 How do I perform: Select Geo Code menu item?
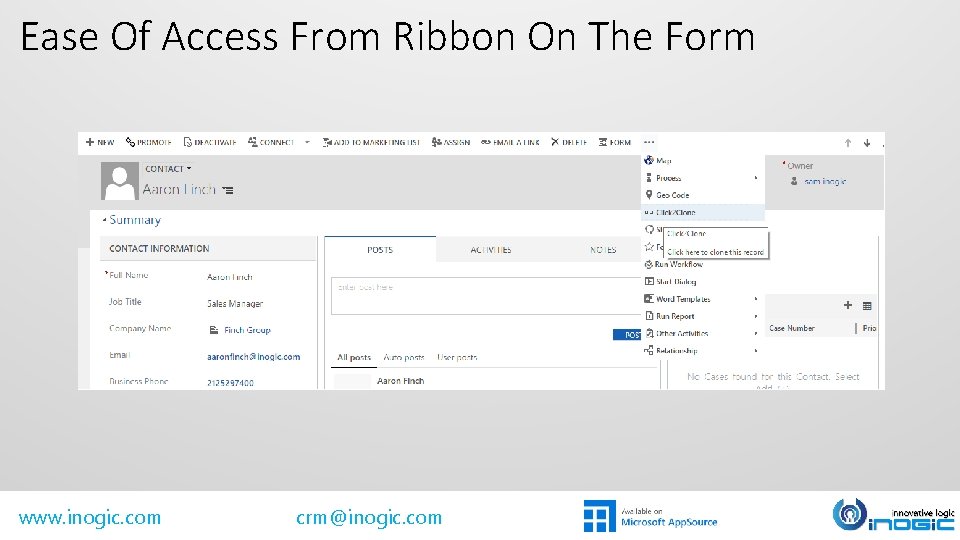pos(702,195)
